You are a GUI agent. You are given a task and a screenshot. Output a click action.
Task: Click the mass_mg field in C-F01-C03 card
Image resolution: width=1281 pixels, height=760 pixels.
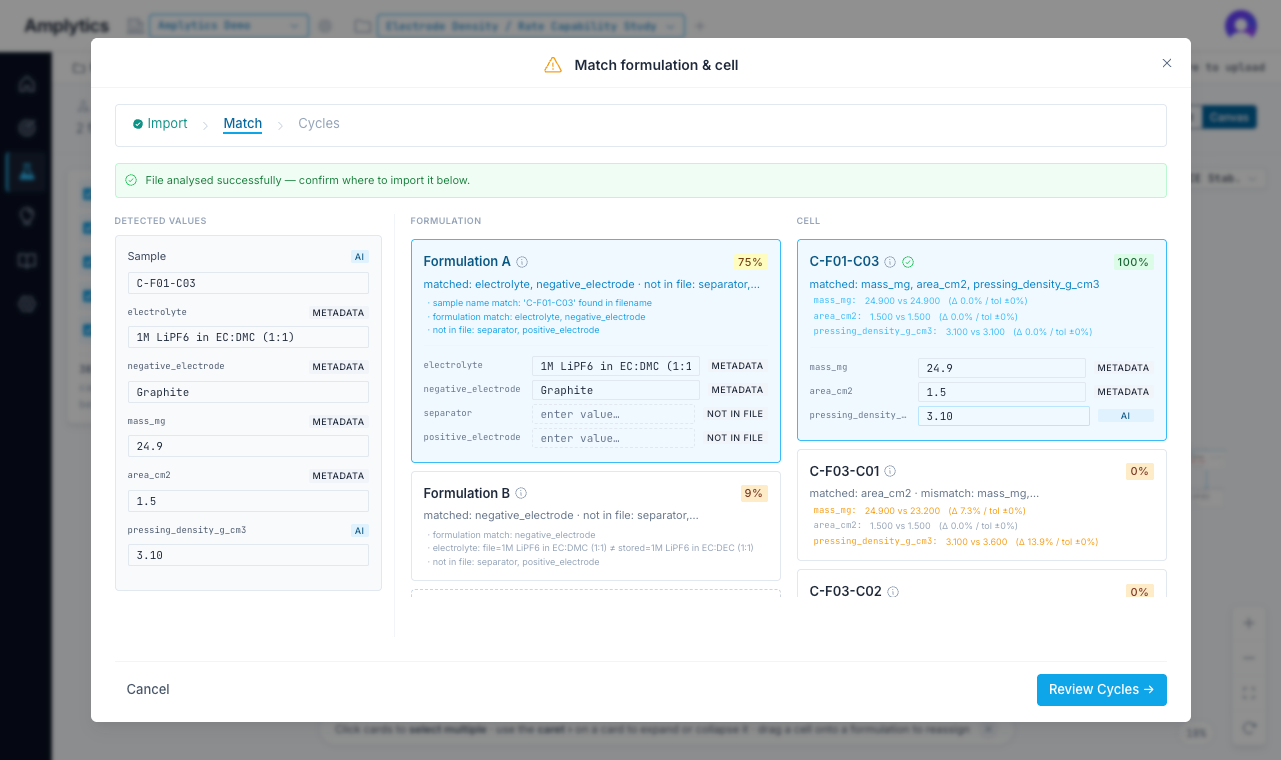coord(1001,368)
